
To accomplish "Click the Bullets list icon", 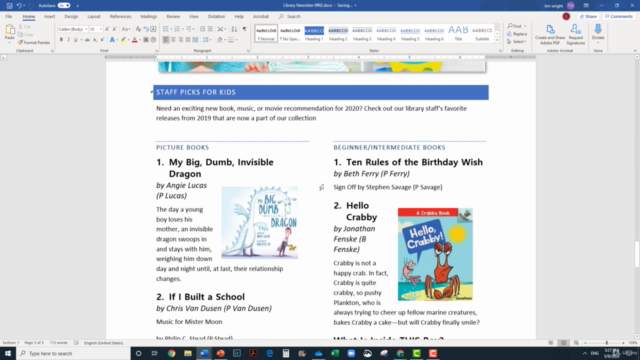I will [x=165, y=29].
